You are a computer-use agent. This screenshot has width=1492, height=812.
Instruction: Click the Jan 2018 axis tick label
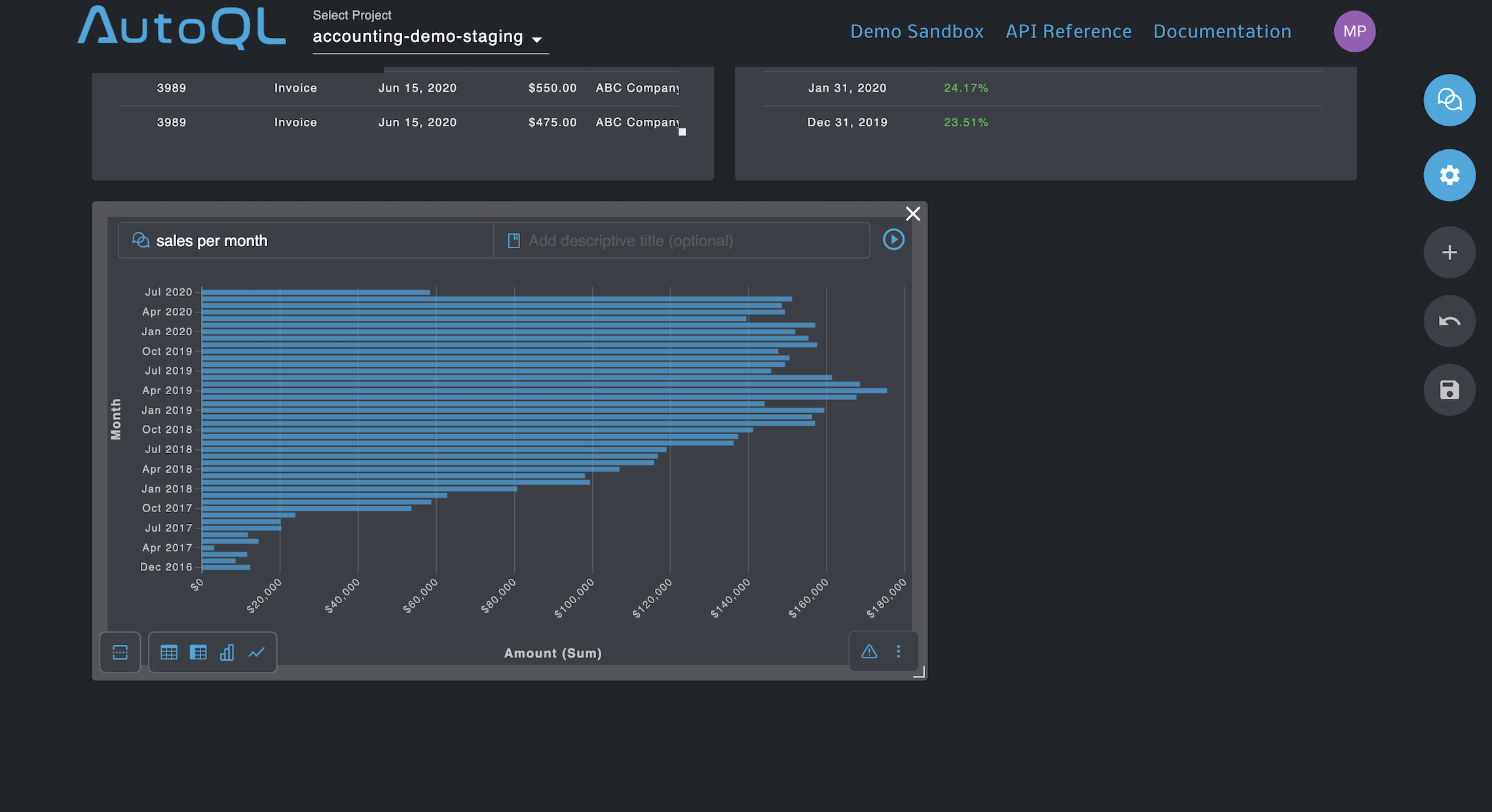[167, 489]
